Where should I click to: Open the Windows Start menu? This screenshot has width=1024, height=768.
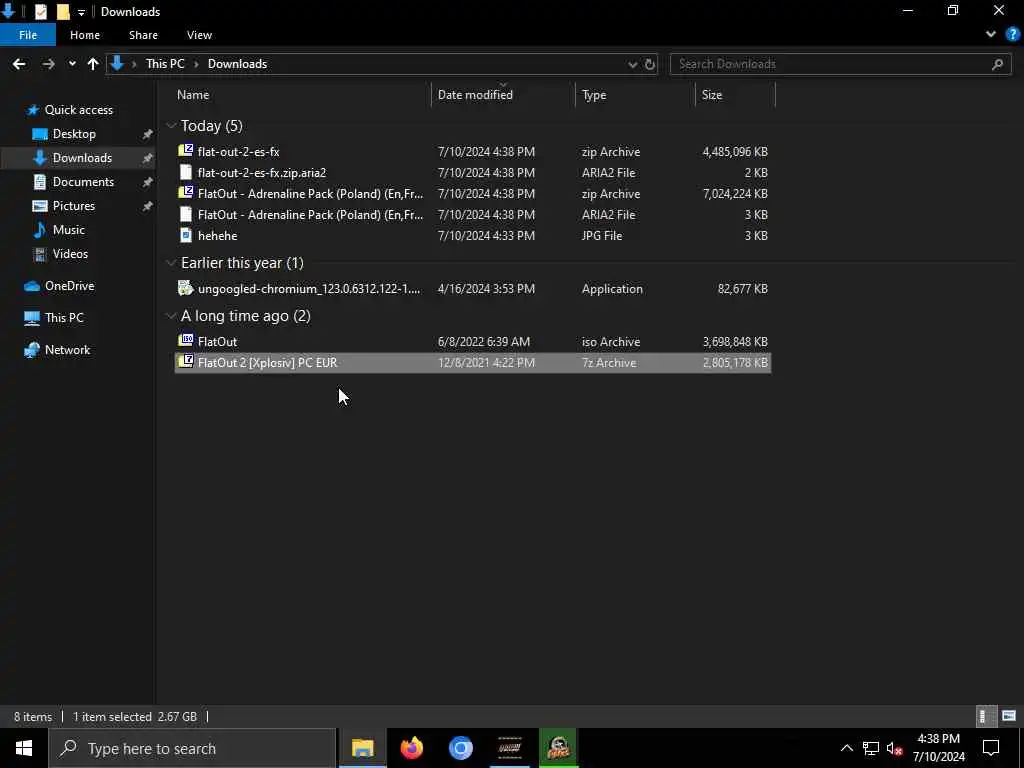tap(24, 748)
